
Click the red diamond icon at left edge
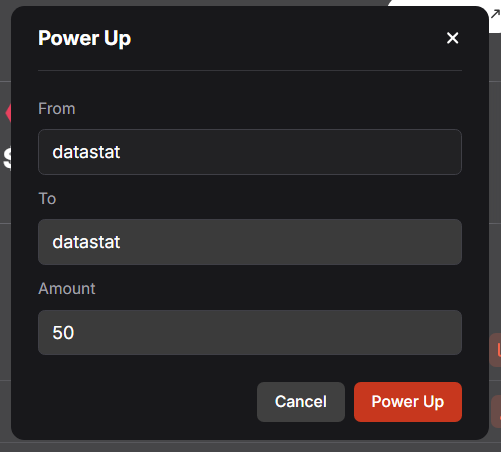[x=8, y=113]
